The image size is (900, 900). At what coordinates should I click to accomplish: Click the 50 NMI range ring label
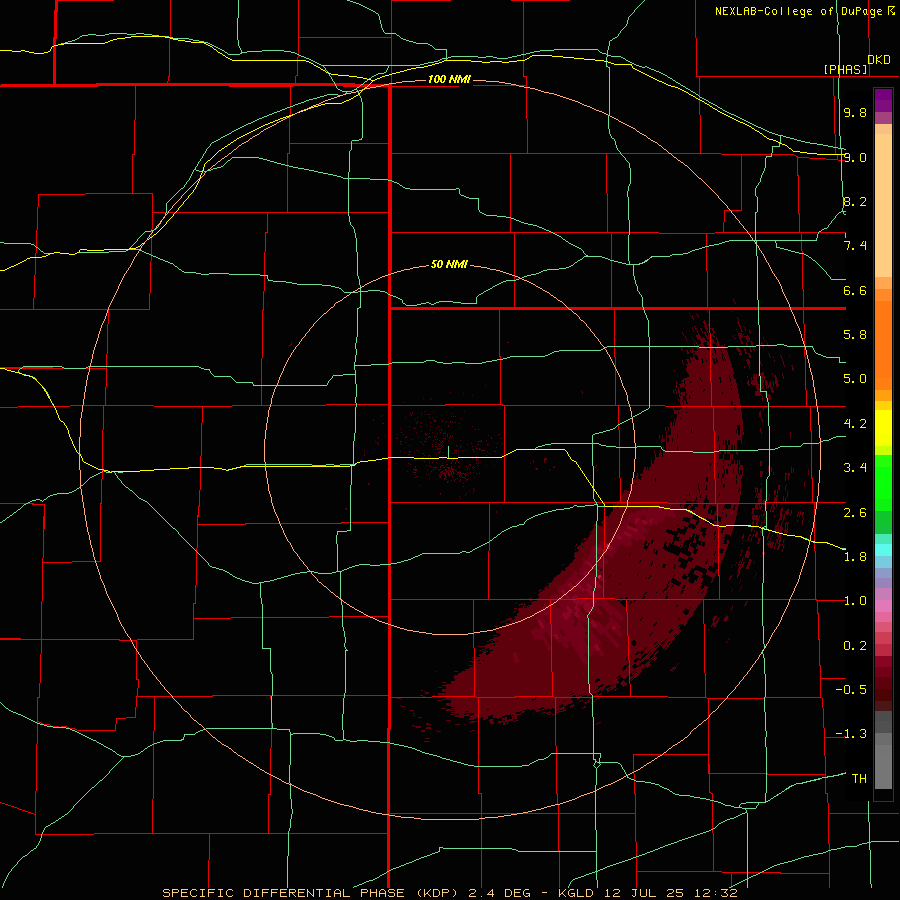tap(449, 265)
